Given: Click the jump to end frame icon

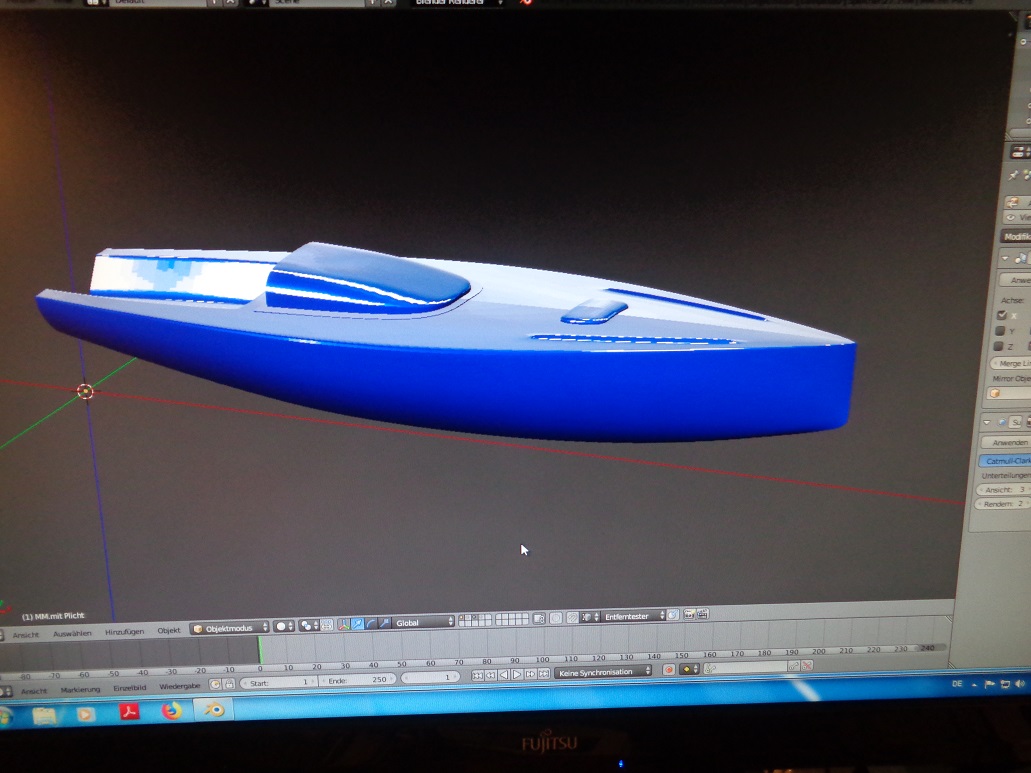Looking at the screenshot, I should pos(542,674).
